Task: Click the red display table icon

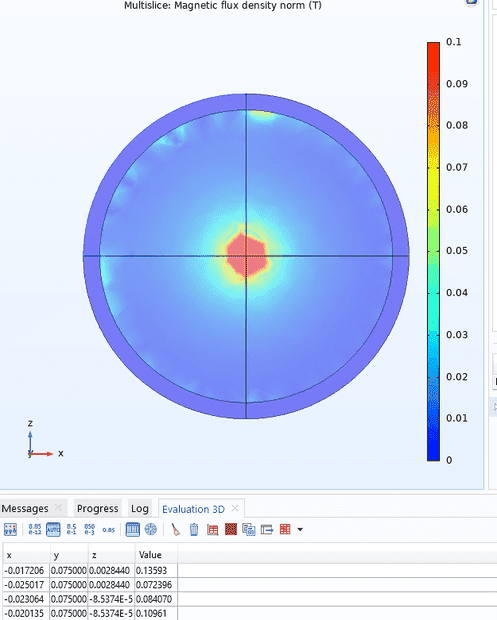Action: point(285,529)
